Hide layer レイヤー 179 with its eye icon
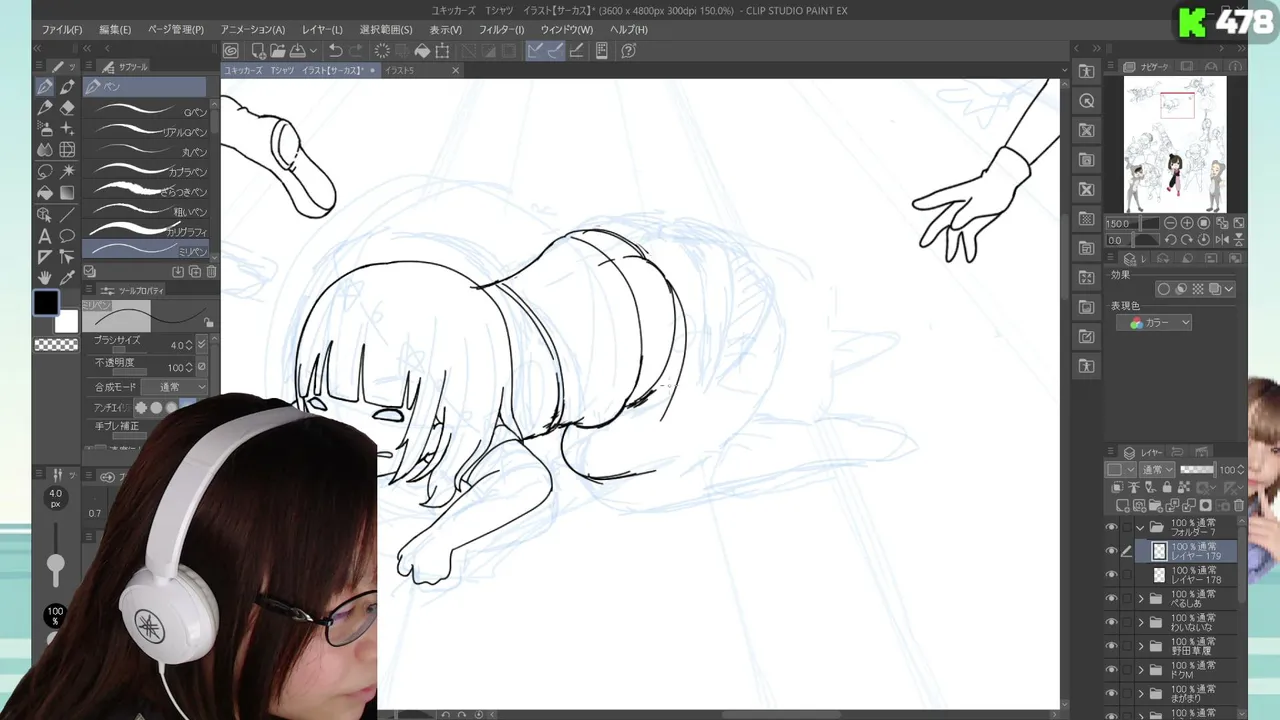 click(1111, 551)
